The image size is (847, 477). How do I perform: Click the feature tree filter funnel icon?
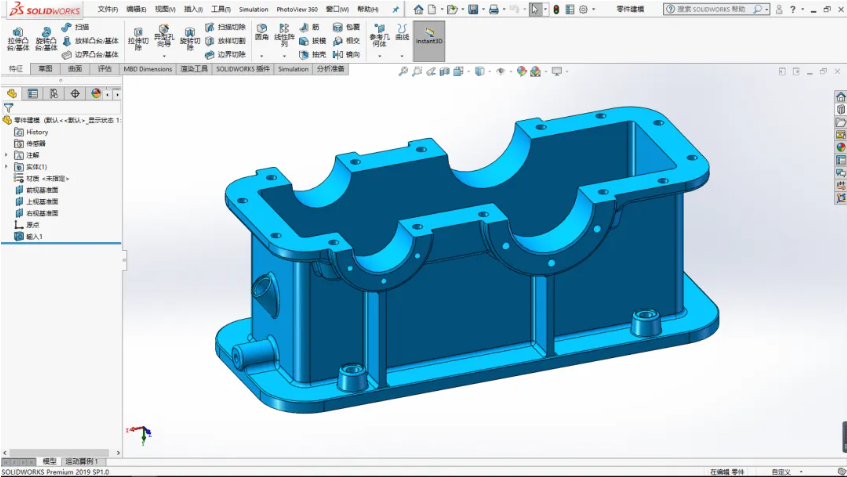tap(8, 108)
